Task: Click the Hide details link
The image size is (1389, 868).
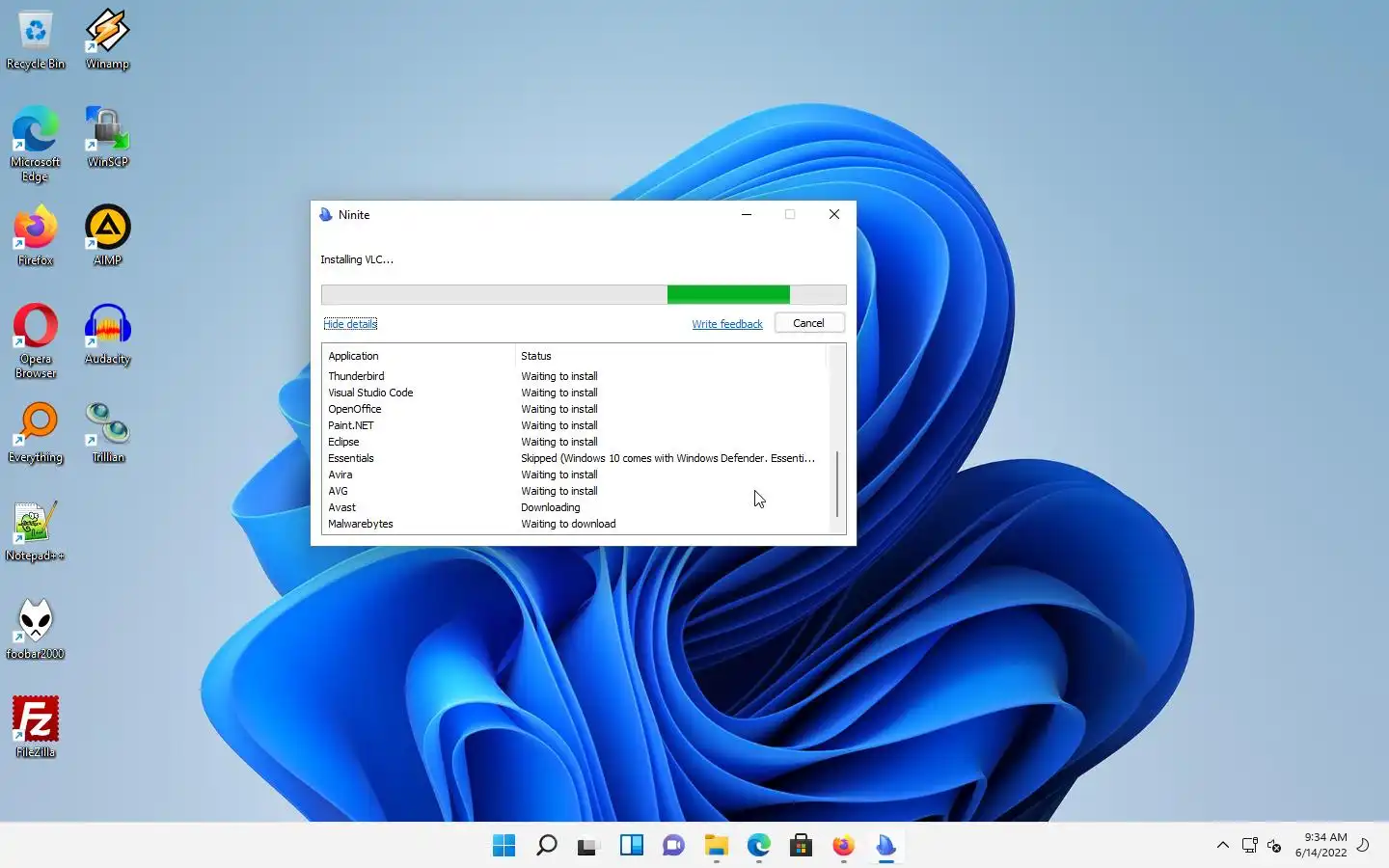Action: (x=350, y=324)
